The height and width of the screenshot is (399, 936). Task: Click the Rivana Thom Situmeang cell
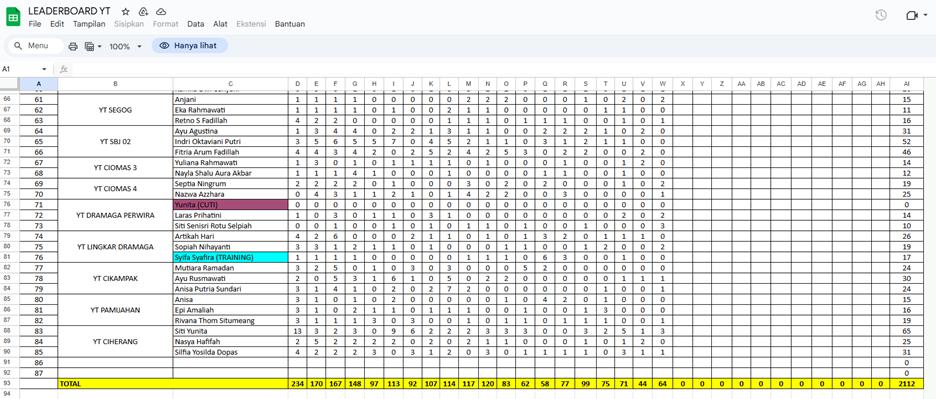click(230, 321)
